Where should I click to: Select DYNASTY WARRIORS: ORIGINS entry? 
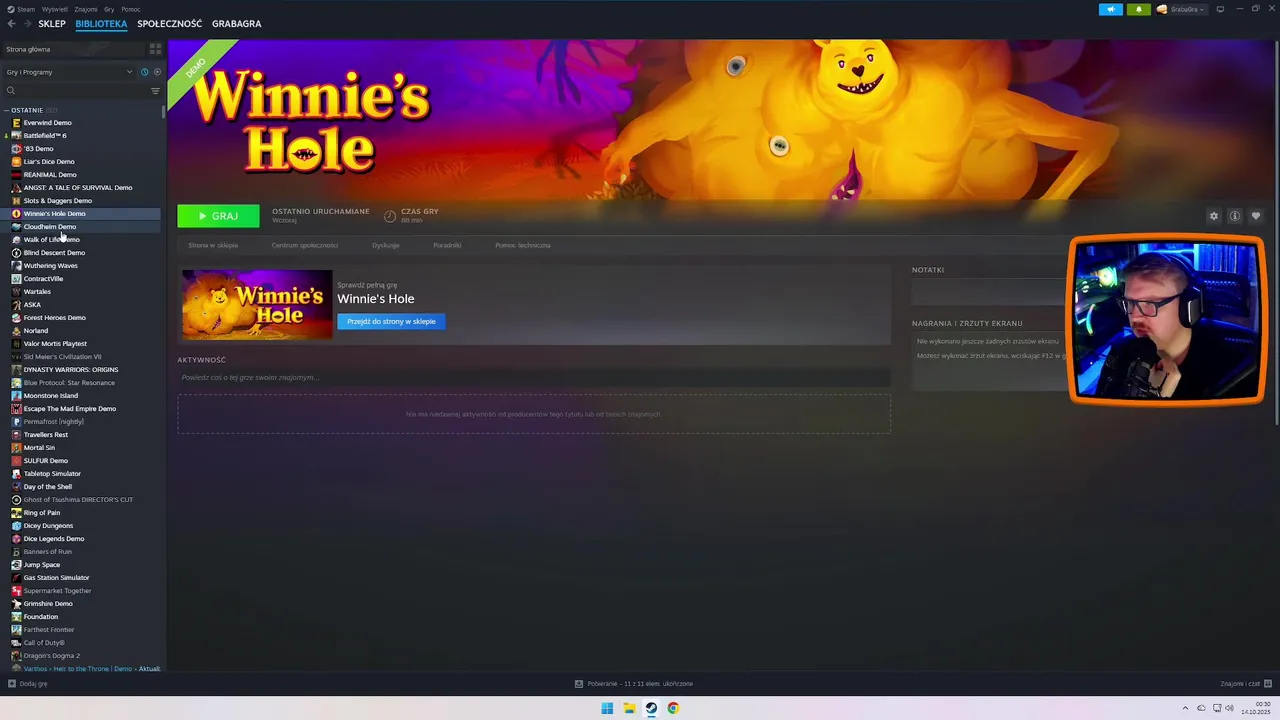pos(70,370)
